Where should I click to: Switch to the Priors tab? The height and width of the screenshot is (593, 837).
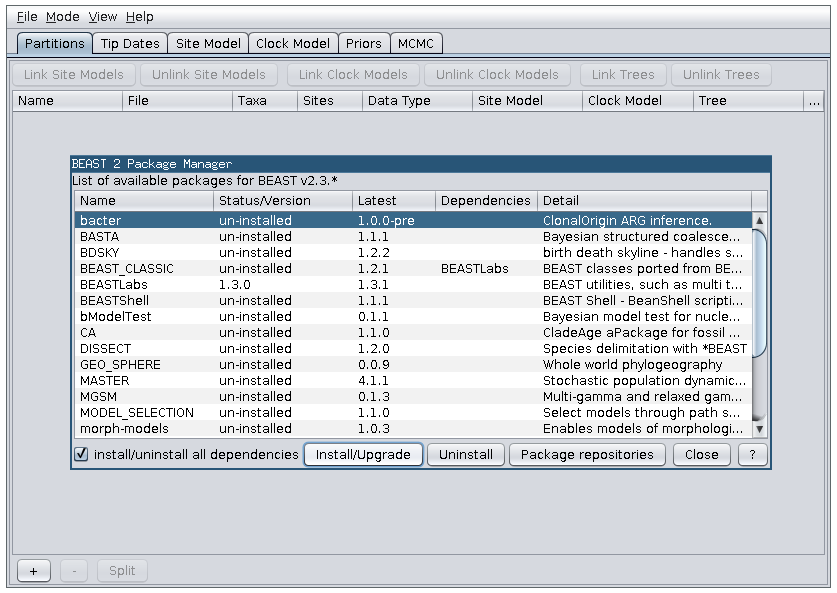point(364,44)
